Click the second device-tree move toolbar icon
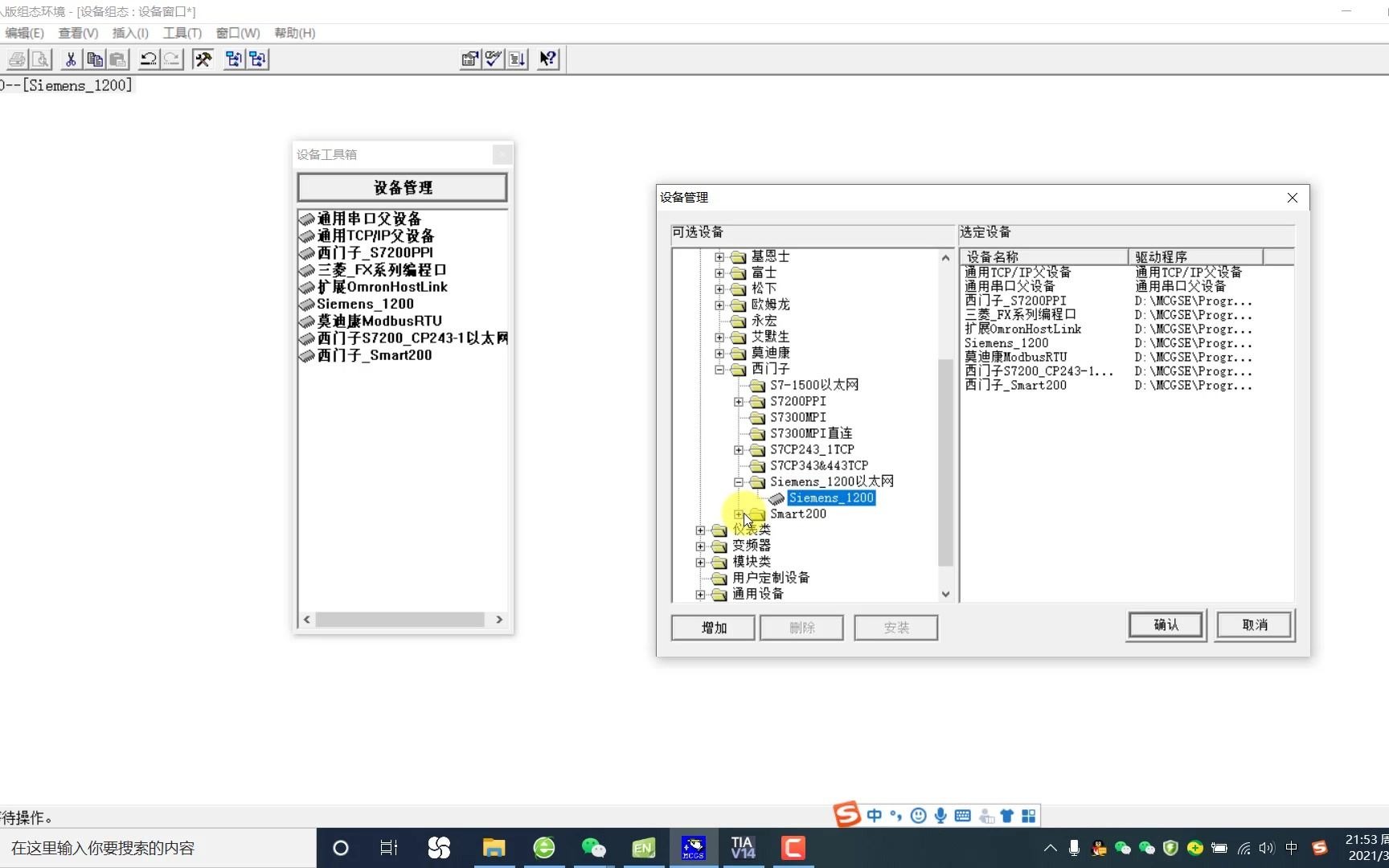The image size is (1389, 868). coord(257,59)
